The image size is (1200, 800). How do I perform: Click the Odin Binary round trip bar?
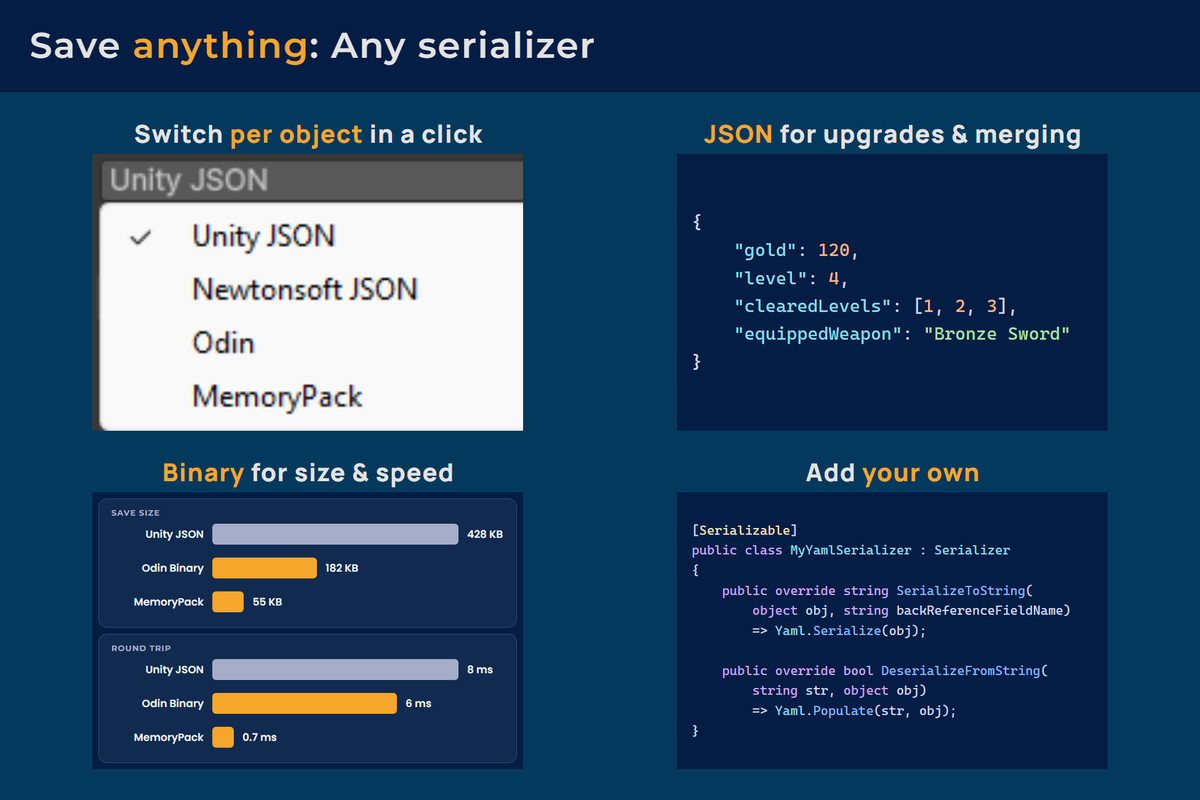pyautogui.click(x=304, y=704)
